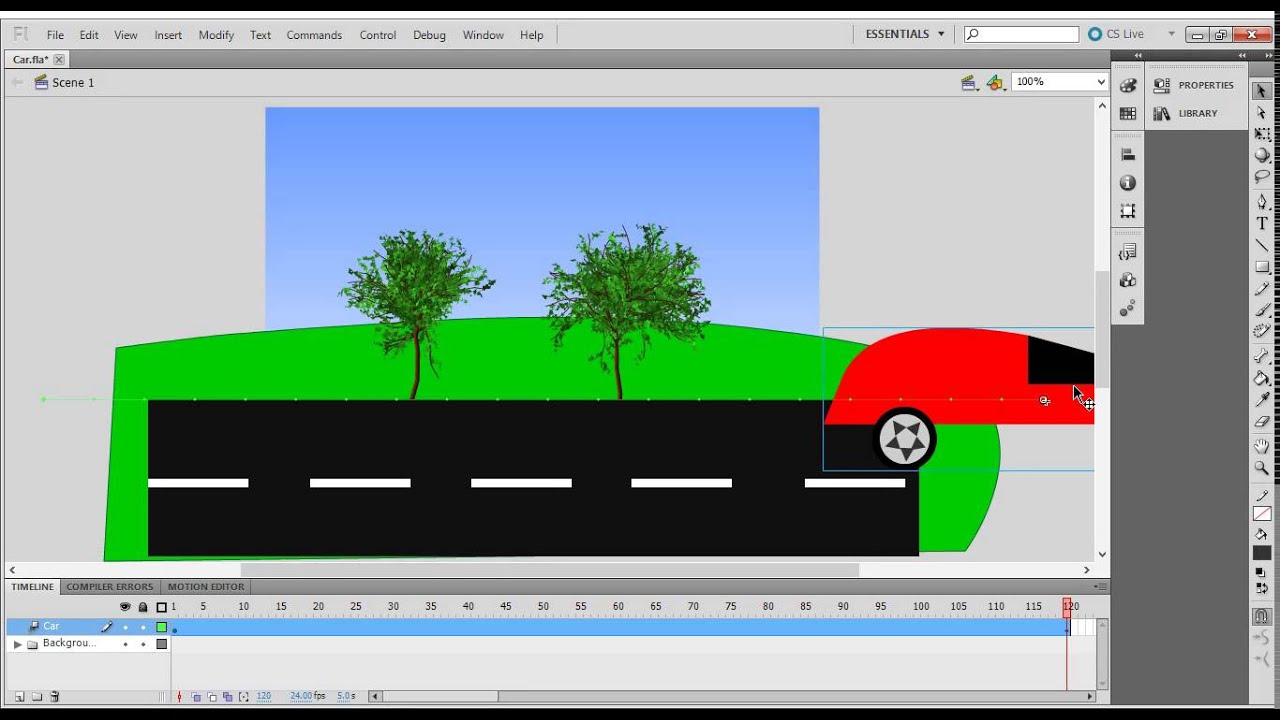1280x720 pixels.
Task: Open the Components panel icon
Action: pos(1128,280)
